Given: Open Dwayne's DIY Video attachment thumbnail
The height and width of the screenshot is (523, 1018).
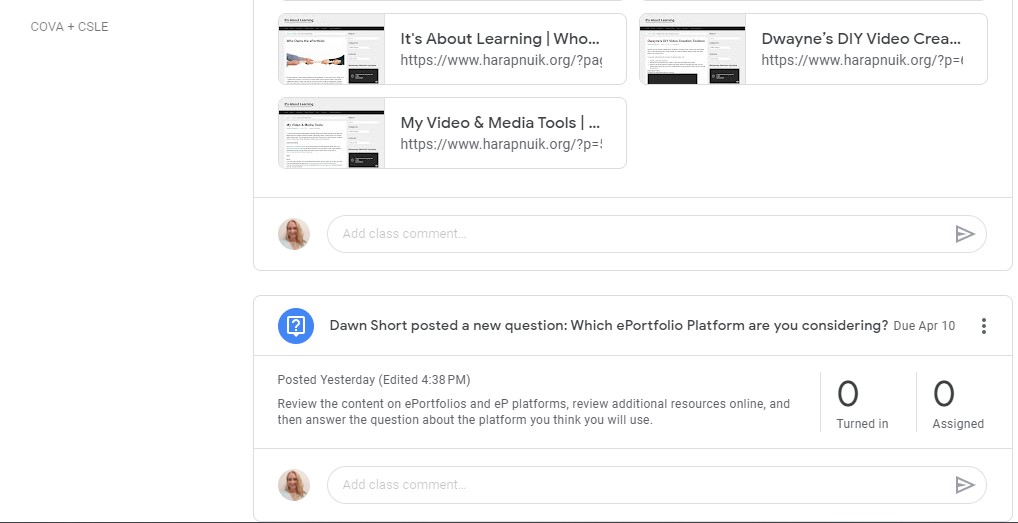Looking at the screenshot, I should click(693, 49).
